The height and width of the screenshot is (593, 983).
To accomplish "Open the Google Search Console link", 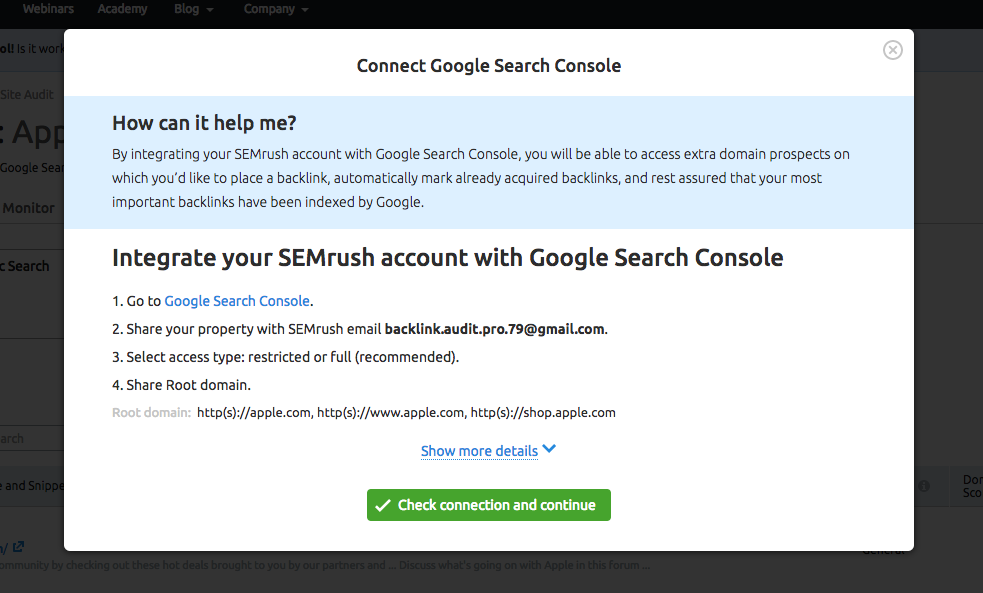I will (x=237, y=301).
